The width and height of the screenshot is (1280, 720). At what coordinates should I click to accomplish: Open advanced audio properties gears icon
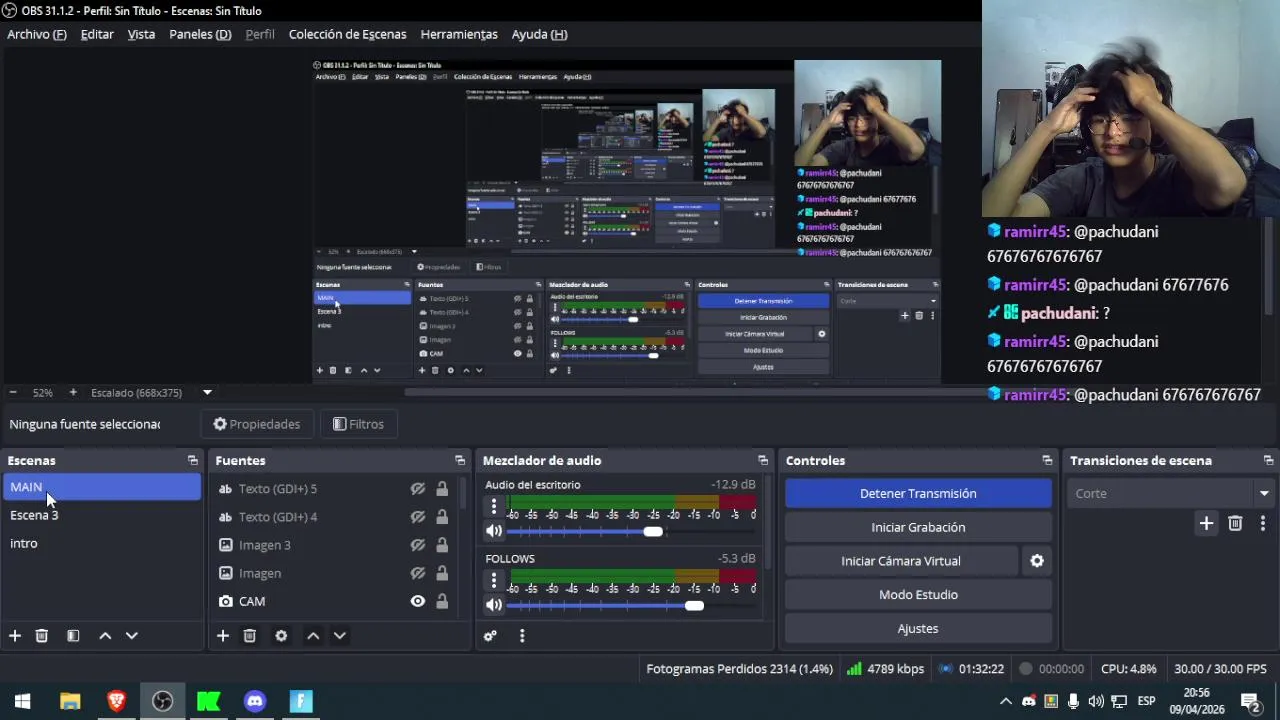point(490,636)
